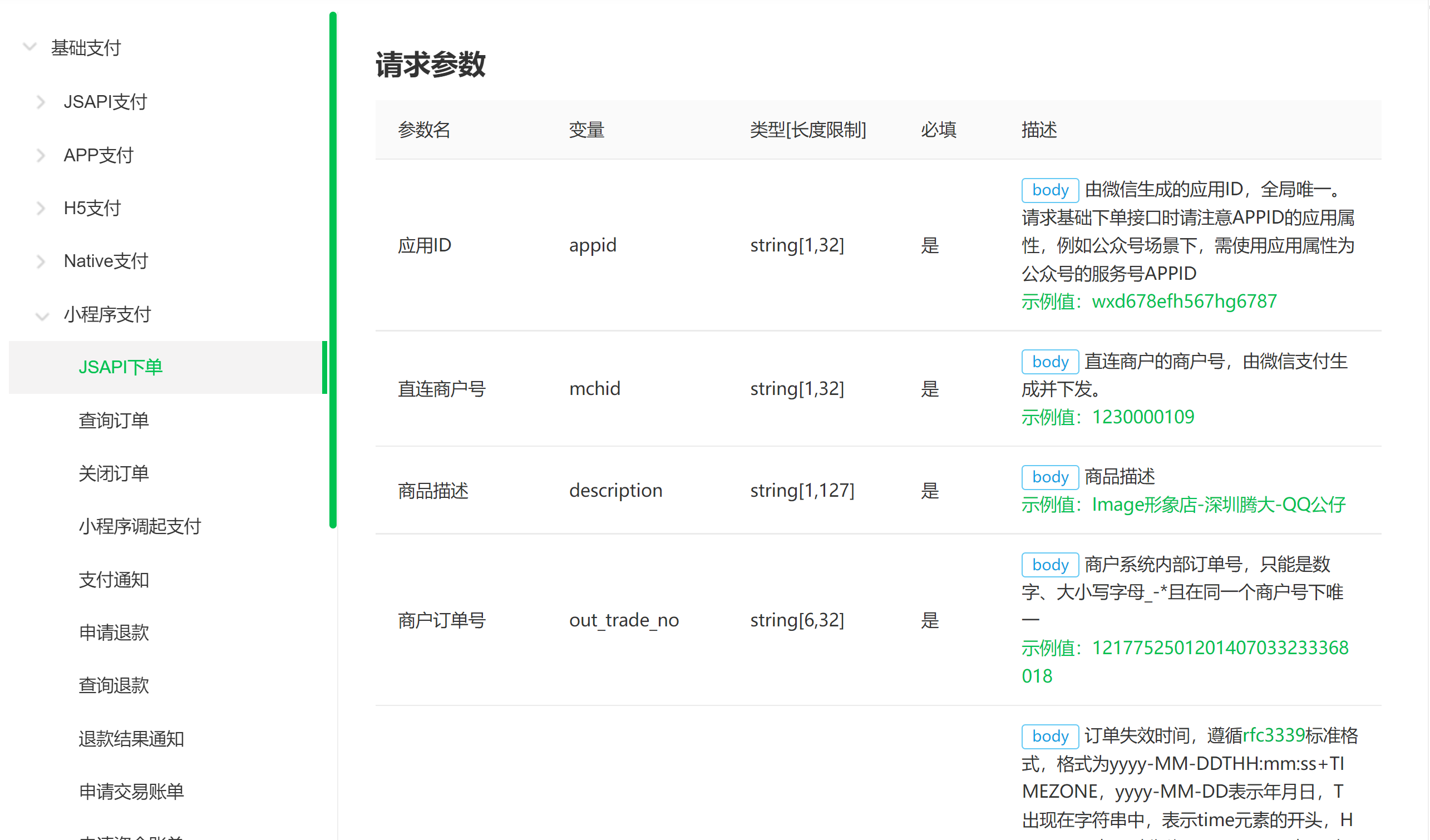Expand the H5支付 chevron arrow
1430x840 pixels.
tap(41, 208)
